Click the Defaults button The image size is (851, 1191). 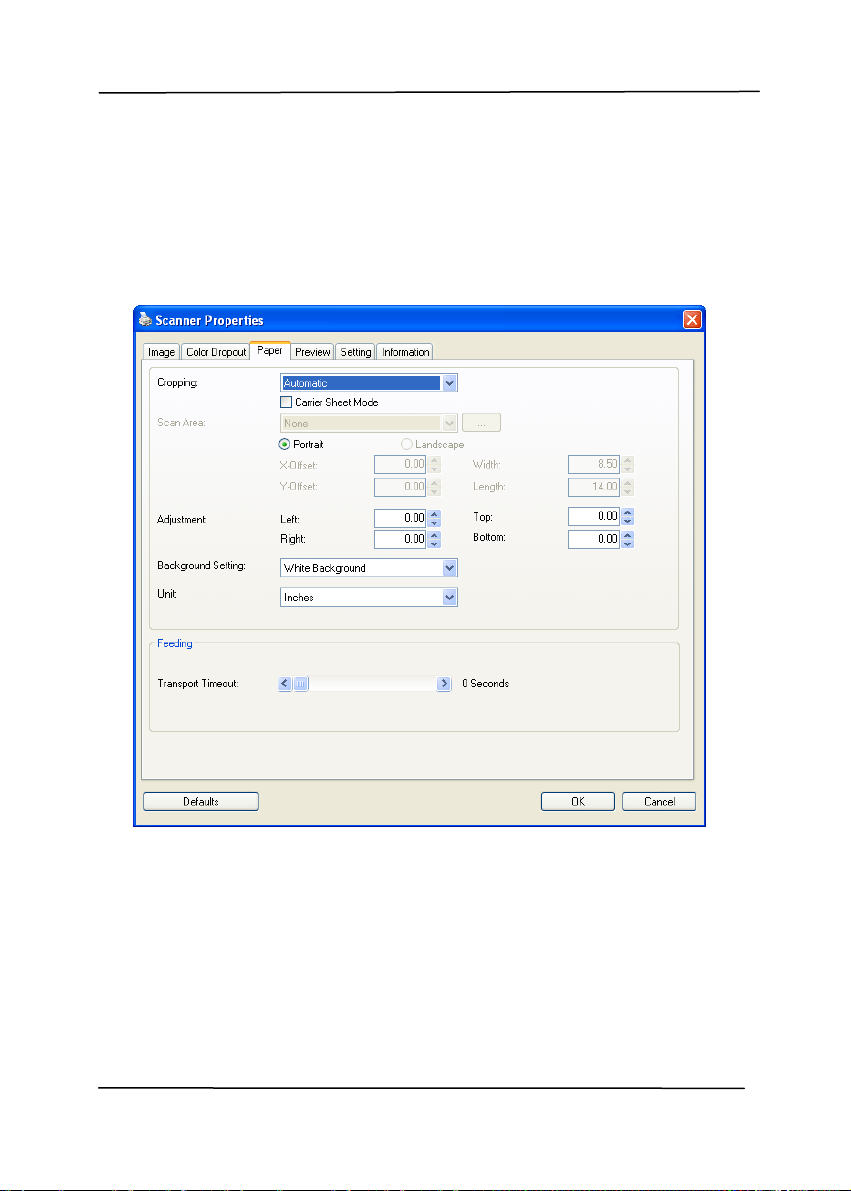[201, 801]
